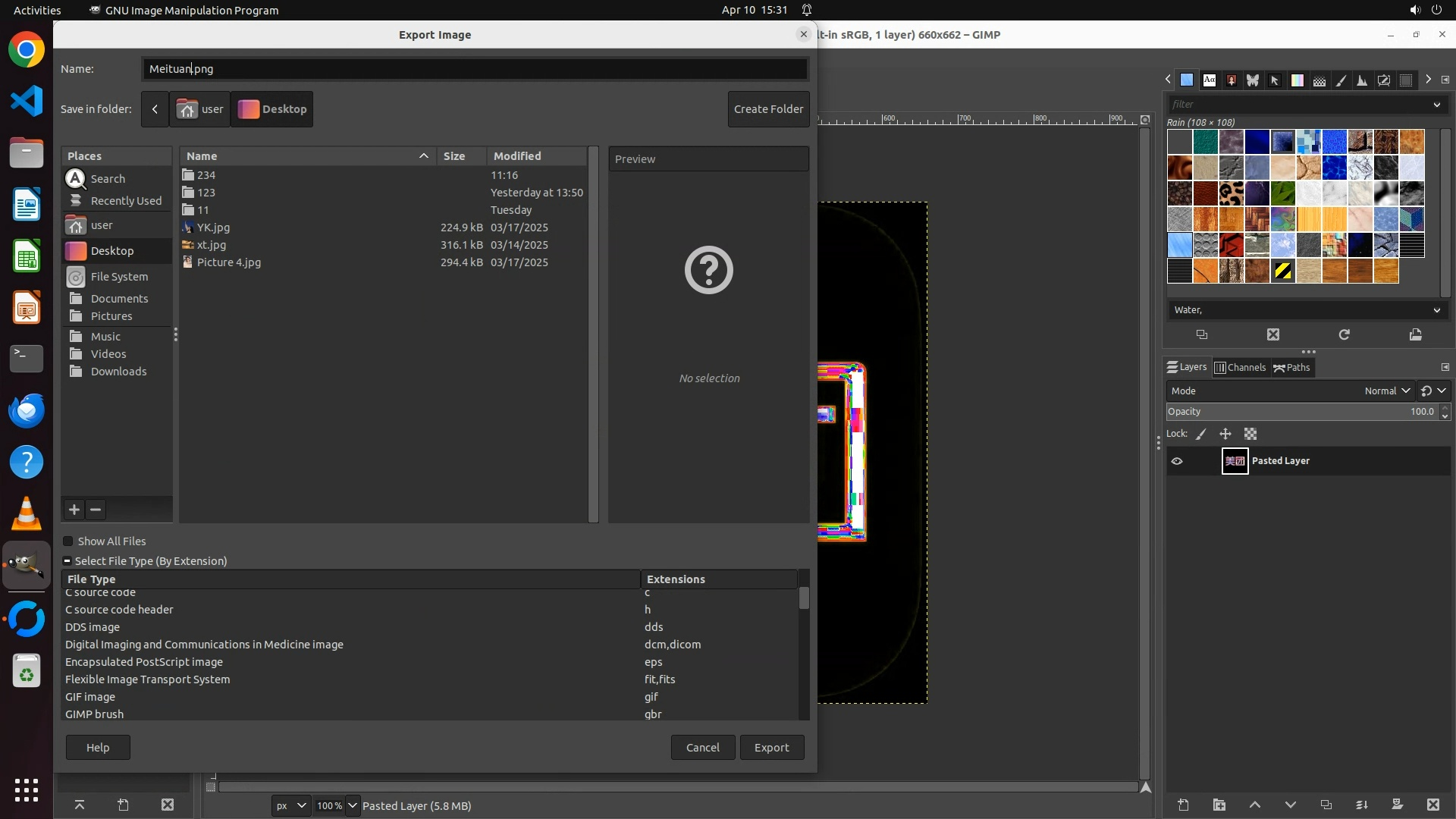Open the Fonts dockable tab icon
The image size is (1456, 819).
coord(1210,80)
